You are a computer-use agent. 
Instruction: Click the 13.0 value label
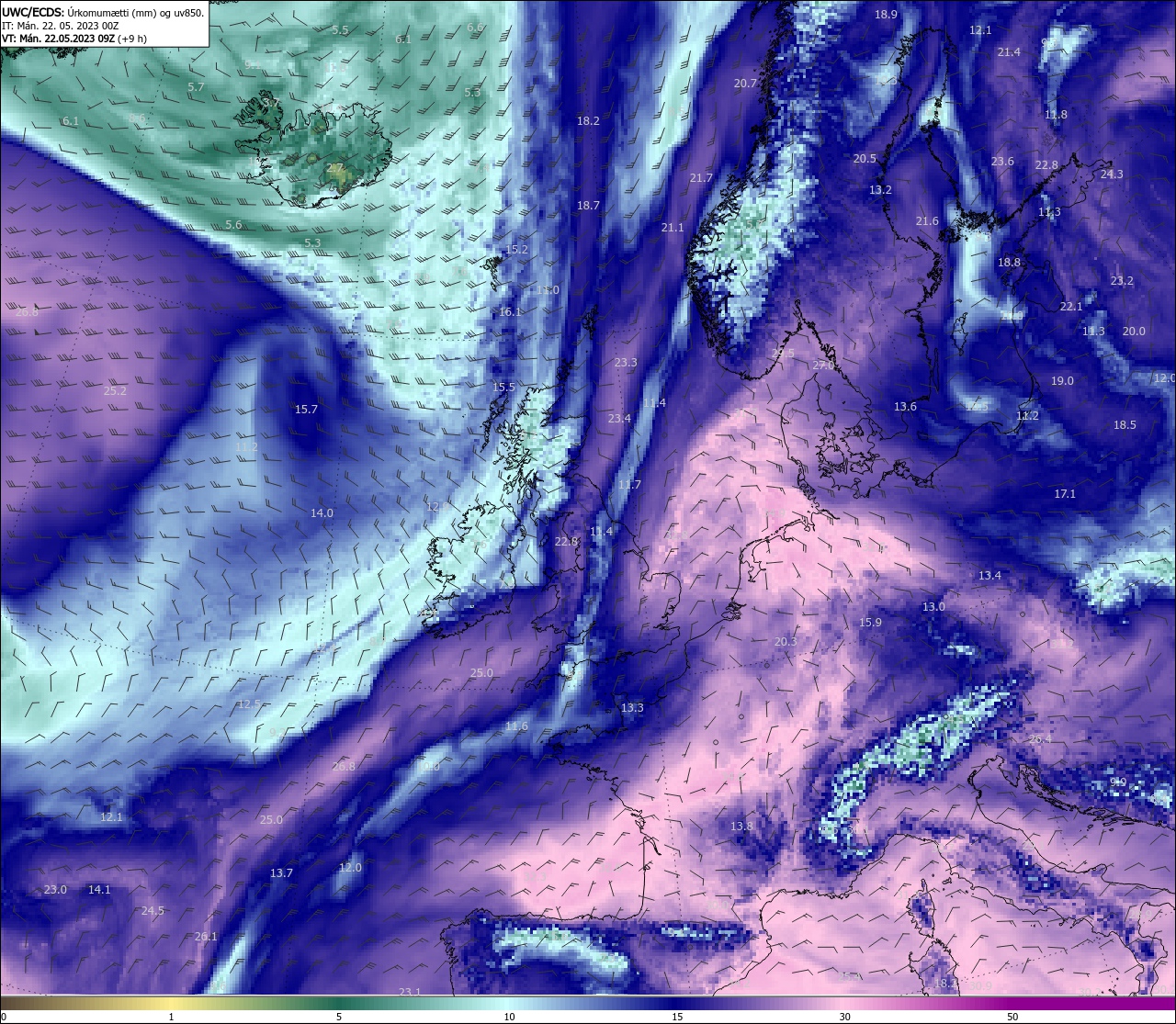pyautogui.click(x=933, y=607)
